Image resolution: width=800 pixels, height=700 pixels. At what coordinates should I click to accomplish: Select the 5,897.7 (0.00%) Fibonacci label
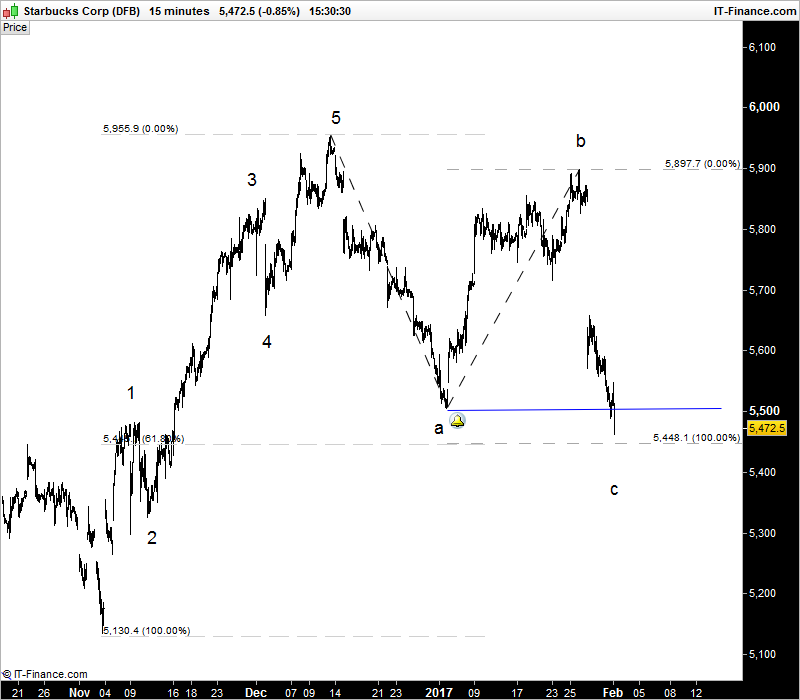click(702, 164)
